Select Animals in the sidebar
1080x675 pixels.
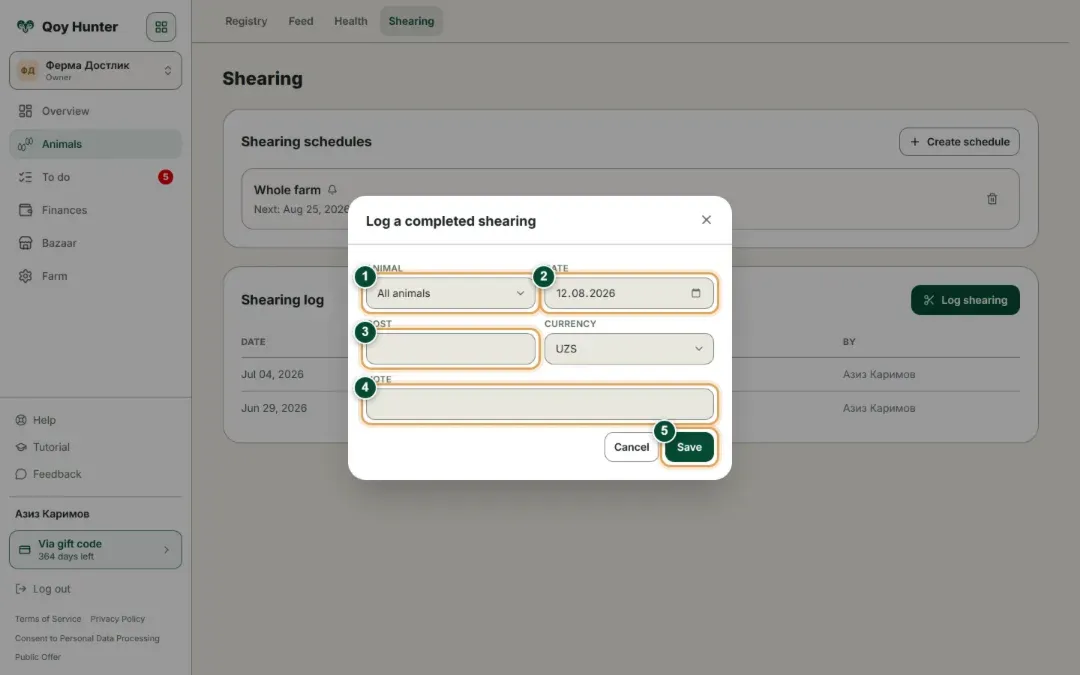pos(95,144)
